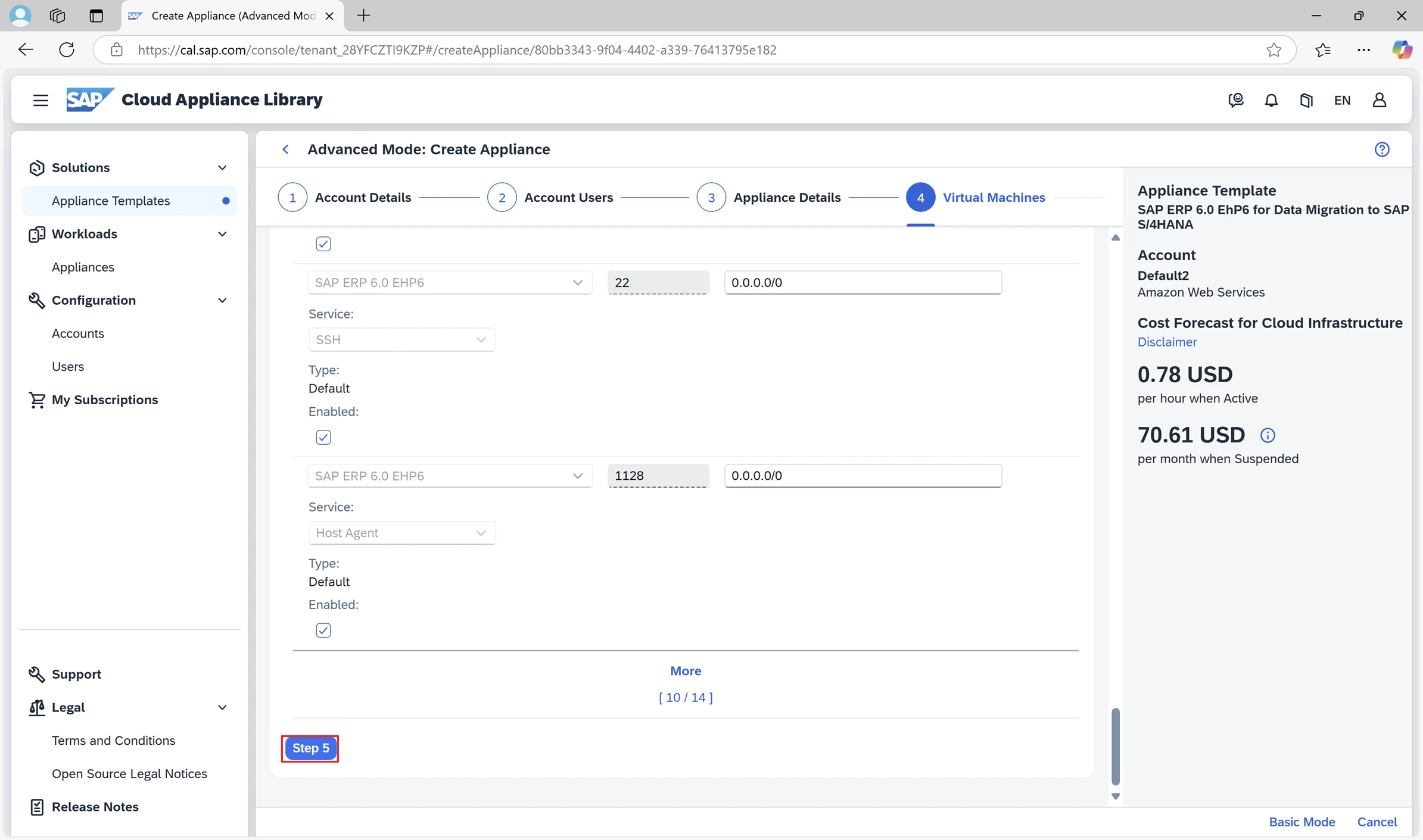
Task: Refresh the browser page
Action: tap(67, 50)
